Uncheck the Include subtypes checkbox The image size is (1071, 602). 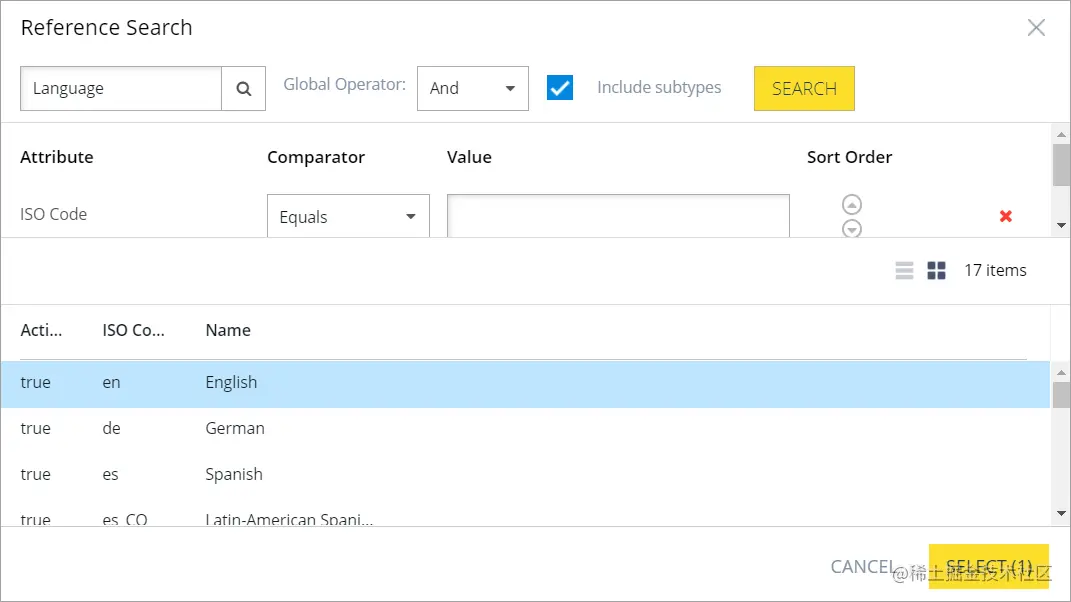(560, 88)
